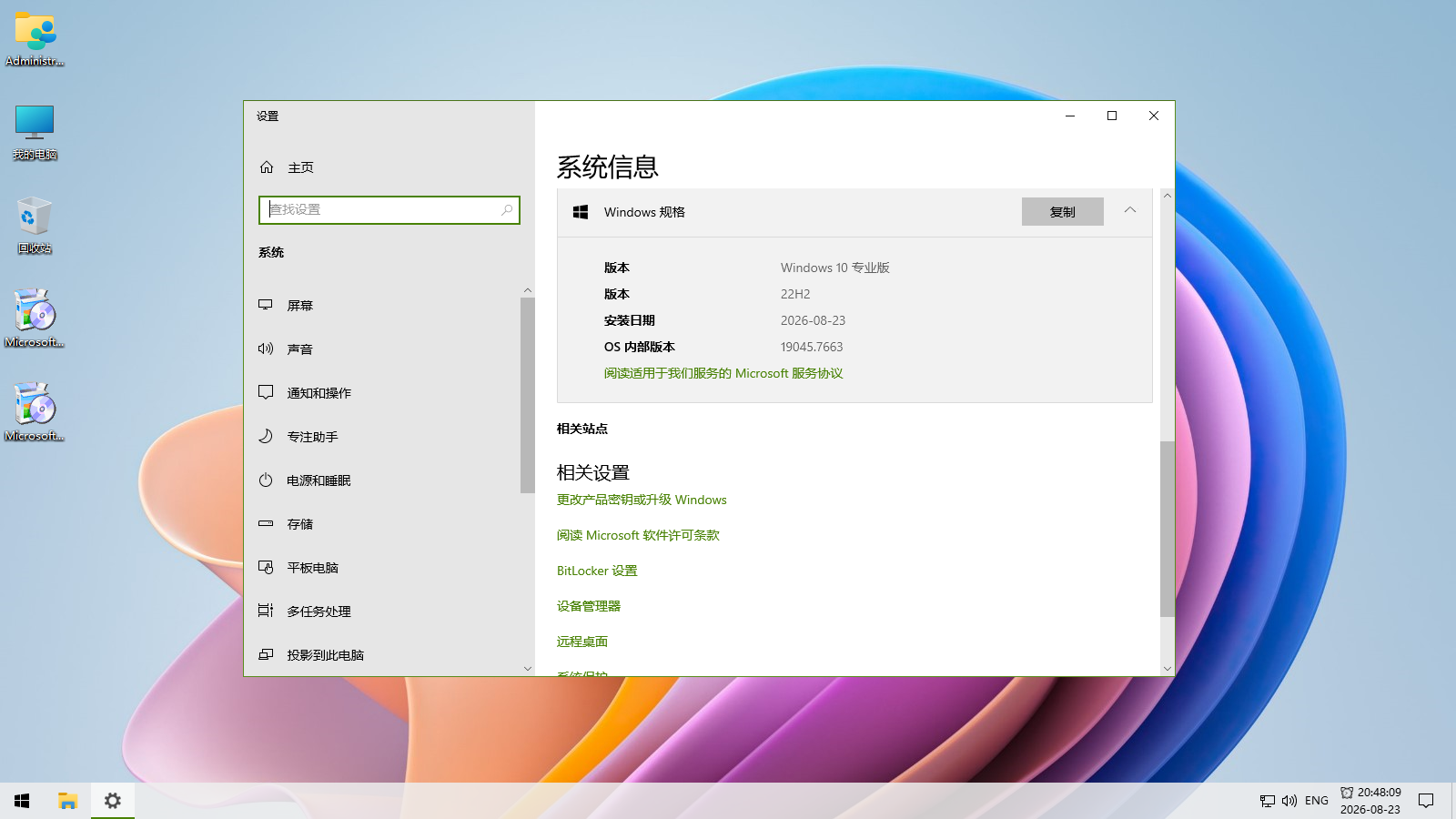Click the content pane scroll-down arrow
The width and height of the screenshot is (1456, 819).
point(1168,669)
